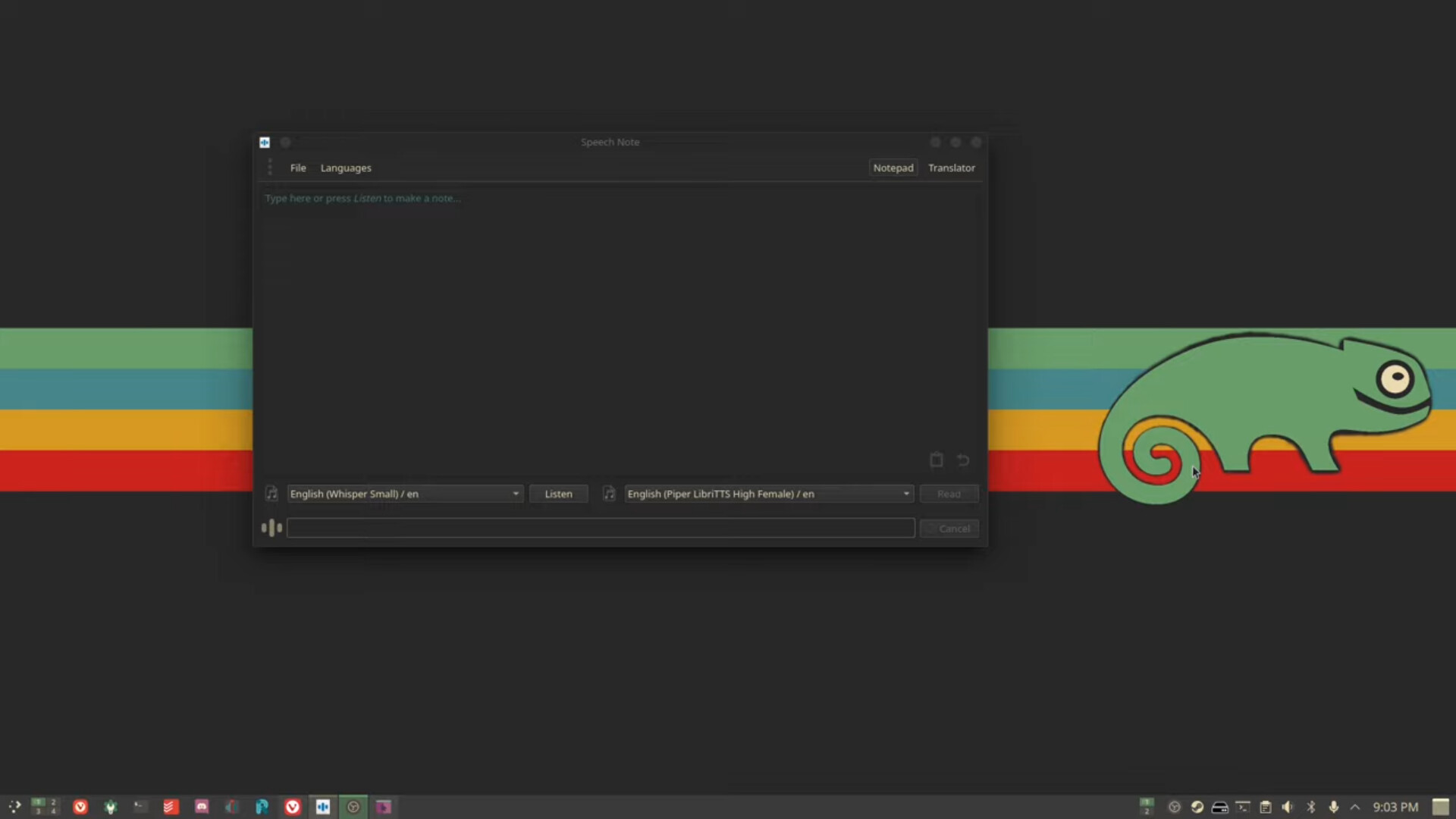Screen dimensions: 1456x819
Task: Click the status progress bar field
Action: [601, 528]
